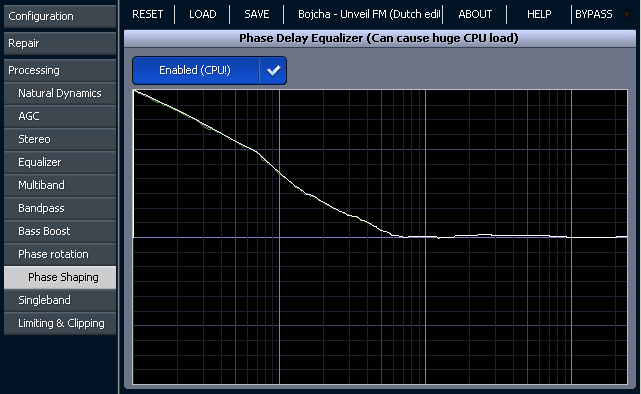The width and height of the screenshot is (641, 394).
Task: Toggle the BYPASS button
Action: [x=594, y=14]
